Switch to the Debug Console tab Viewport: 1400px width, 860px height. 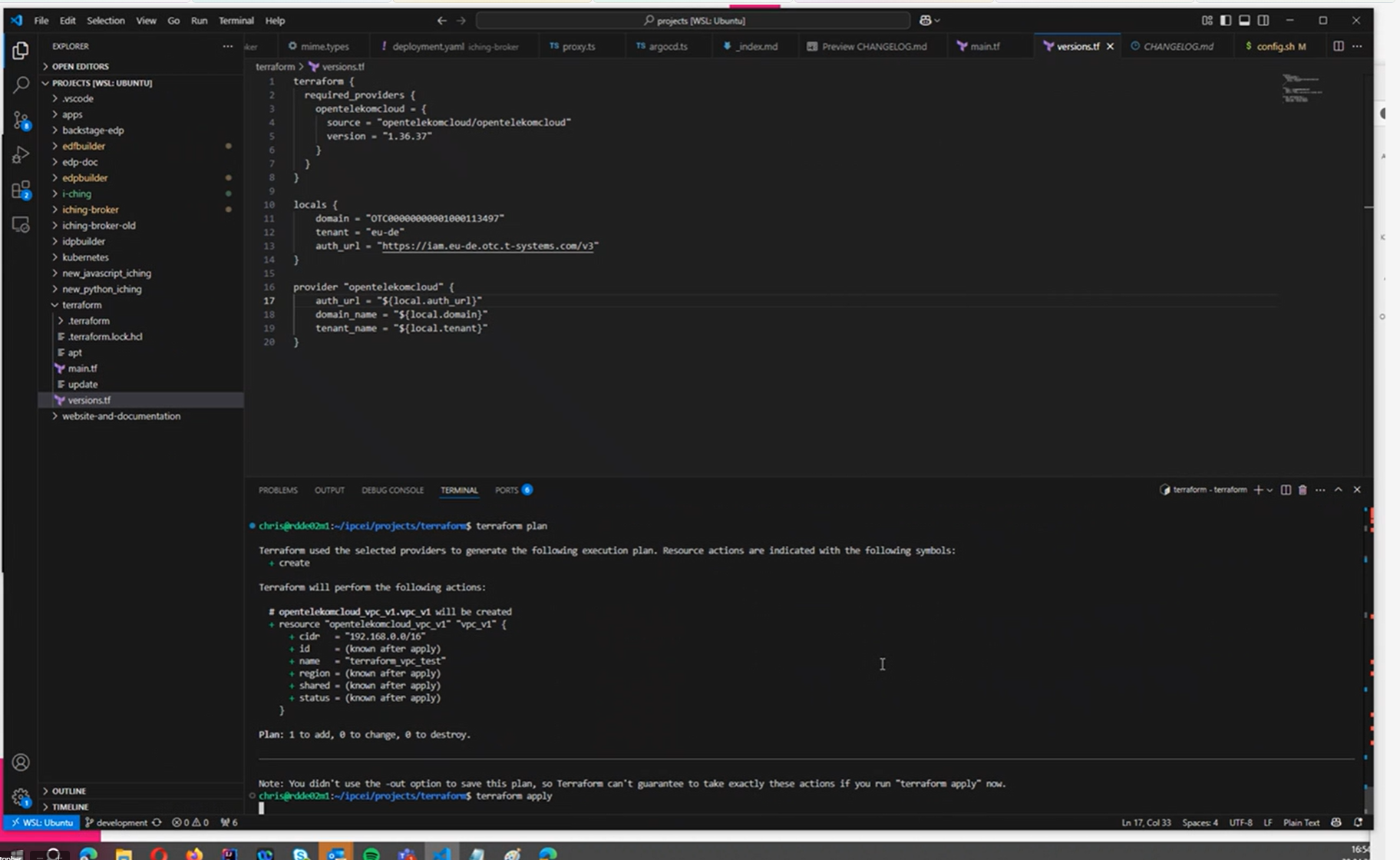[392, 490]
